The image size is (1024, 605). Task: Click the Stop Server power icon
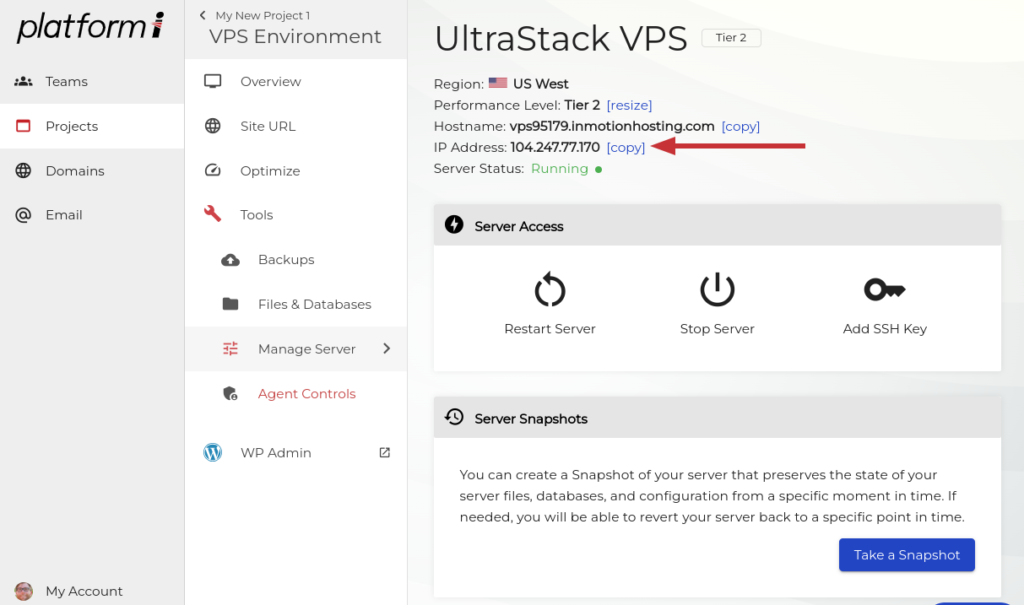point(717,291)
